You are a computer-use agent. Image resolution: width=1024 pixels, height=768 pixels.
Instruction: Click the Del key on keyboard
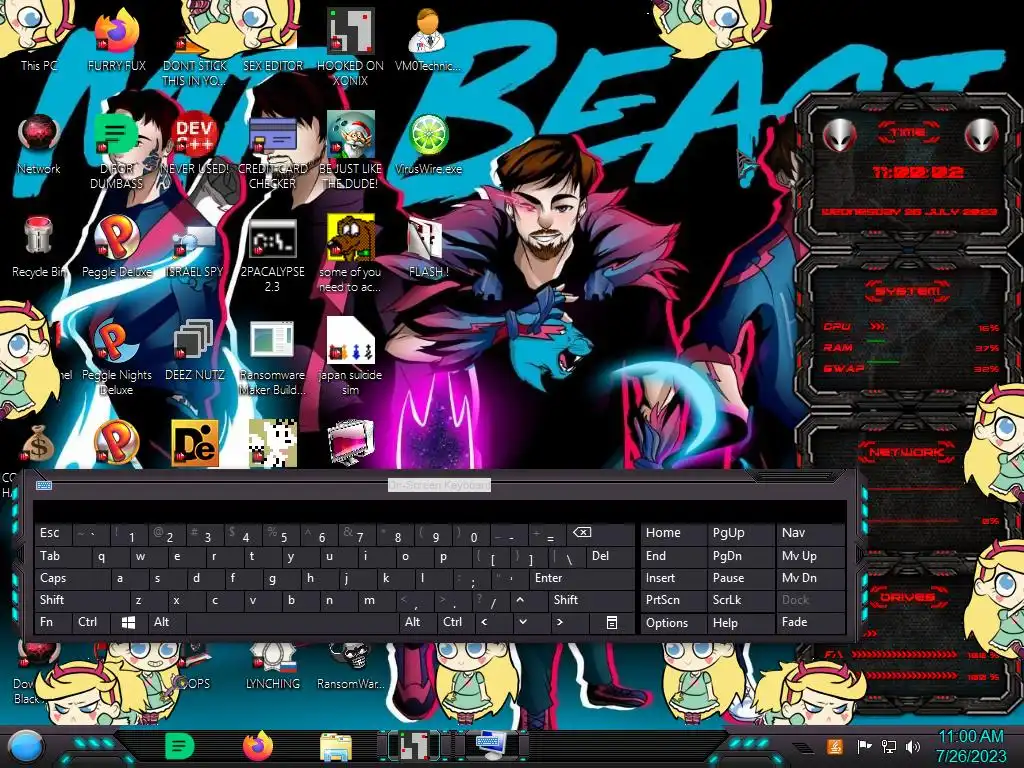point(610,556)
